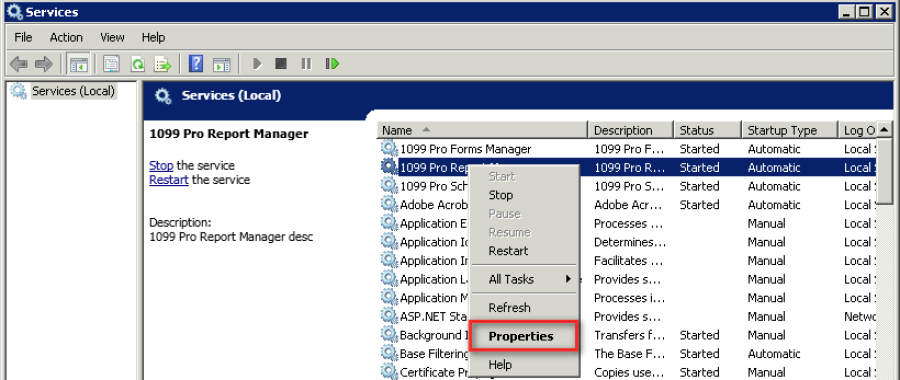Viewport: 900px width, 380px height.
Task: Choose Stop in the context menu
Action: click(x=523, y=195)
